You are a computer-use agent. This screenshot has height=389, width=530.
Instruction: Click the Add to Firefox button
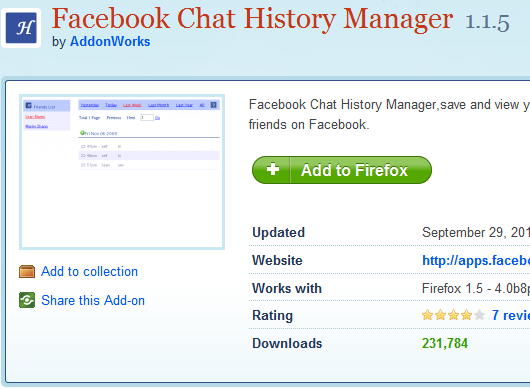[342, 170]
